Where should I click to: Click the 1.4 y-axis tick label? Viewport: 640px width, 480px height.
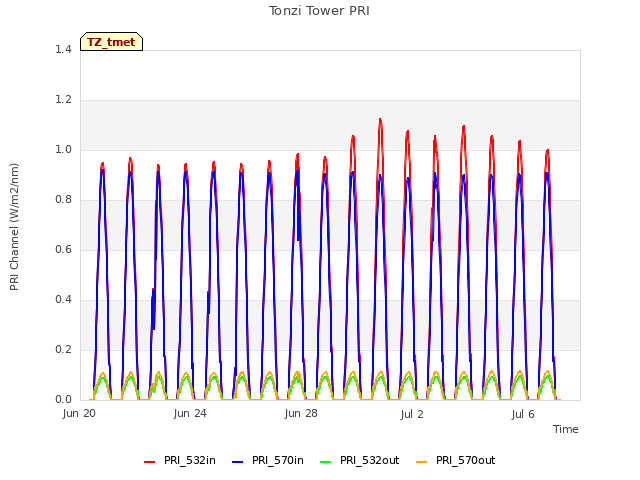(x=63, y=49)
